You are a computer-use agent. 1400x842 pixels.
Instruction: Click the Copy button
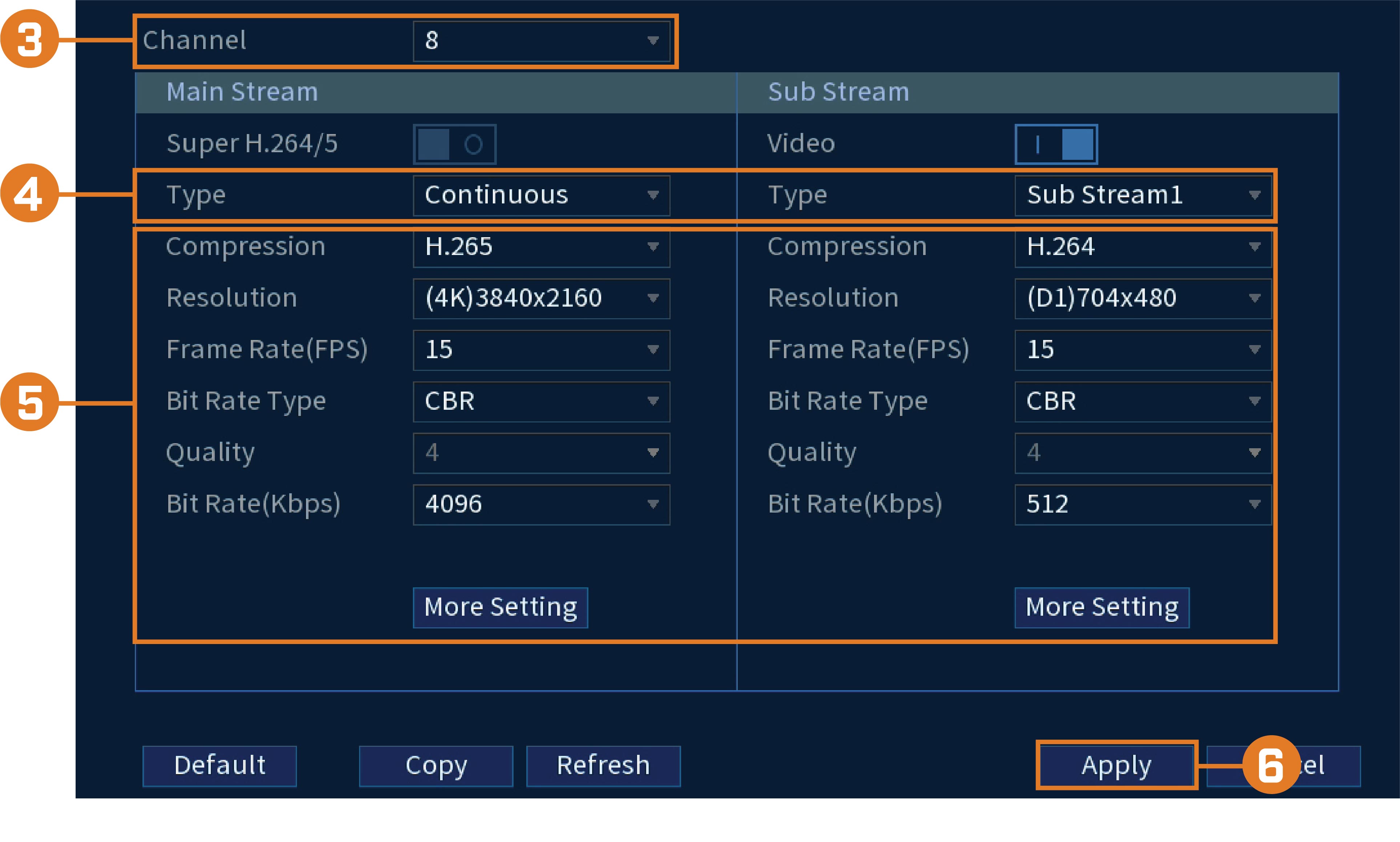[x=436, y=766]
